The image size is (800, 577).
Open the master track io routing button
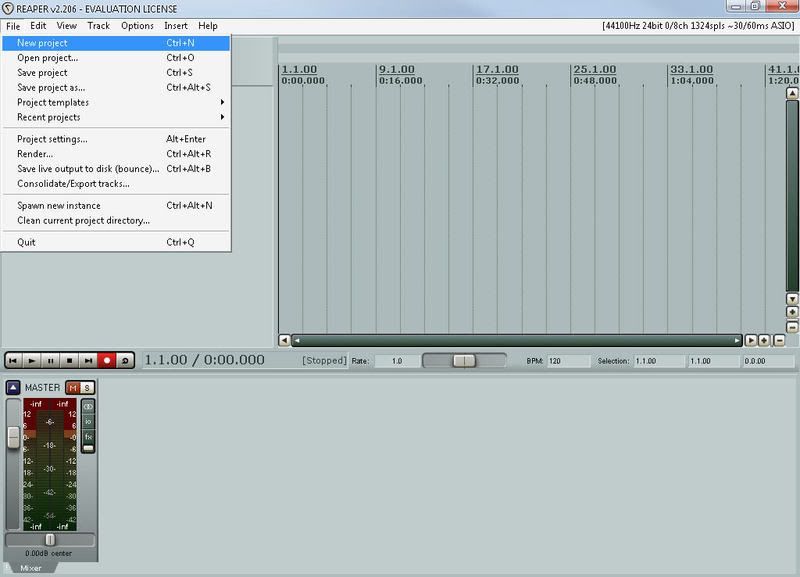[88, 421]
